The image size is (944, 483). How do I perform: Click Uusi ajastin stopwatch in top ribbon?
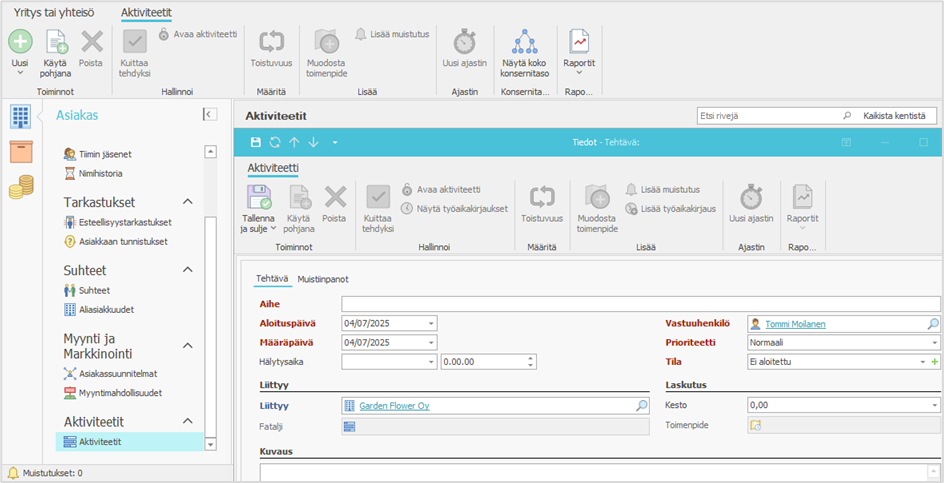(464, 42)
